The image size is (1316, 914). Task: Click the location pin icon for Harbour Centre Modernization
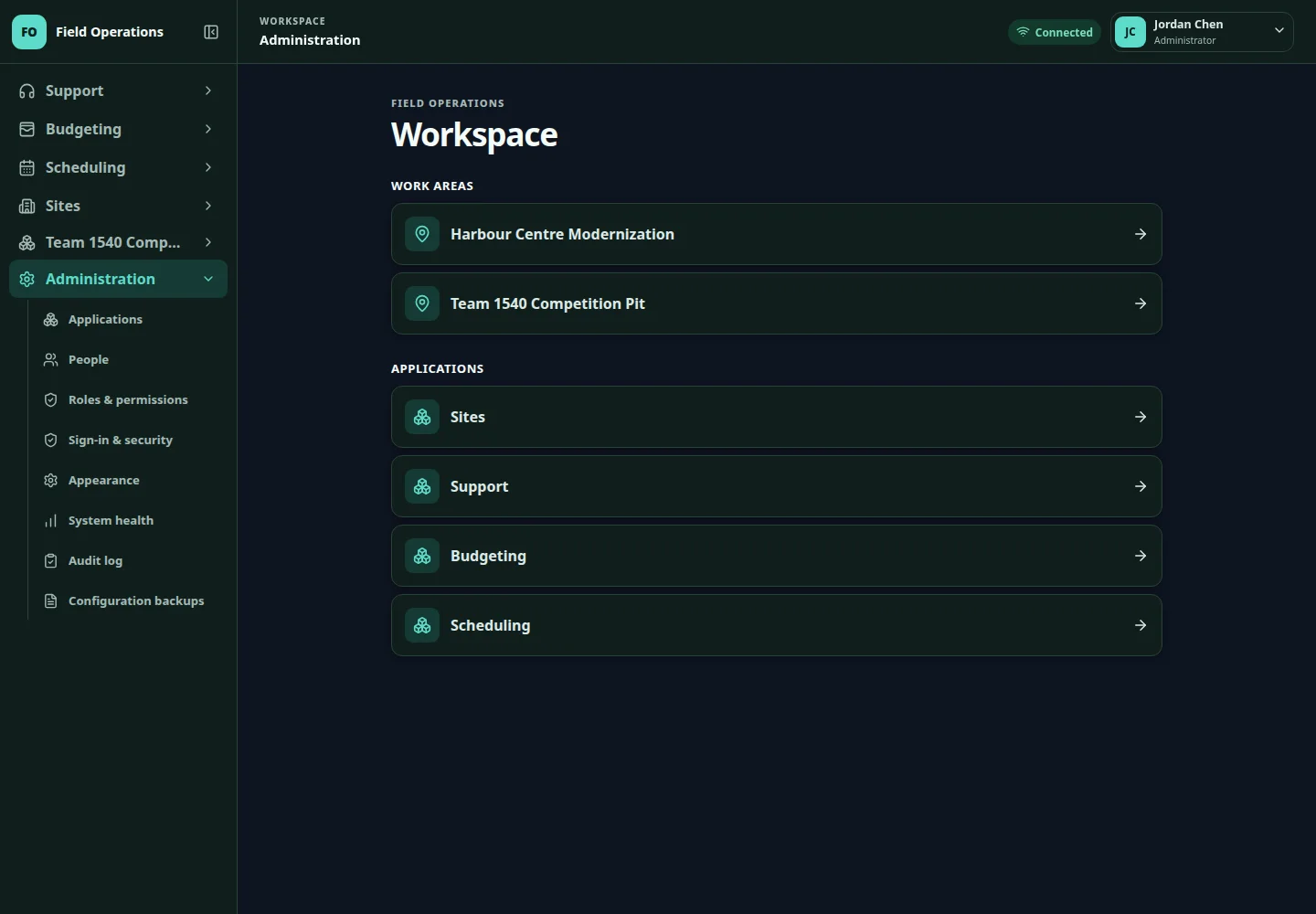click(x=422, y=234)
